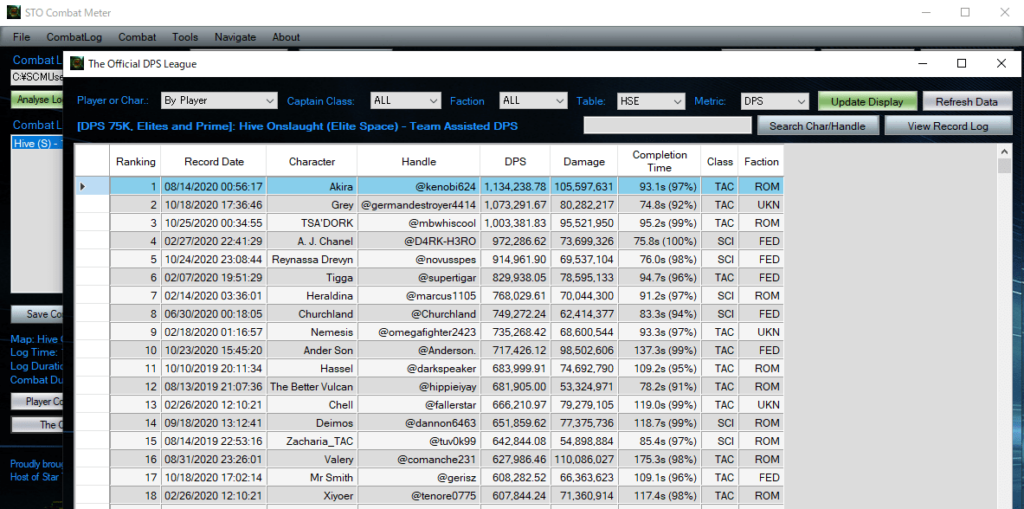Image resolution: width=1024 pixels, height=509 pixels.
Task: Open the Tools menu
Action: pyautogui.click(x=185, y=37)
